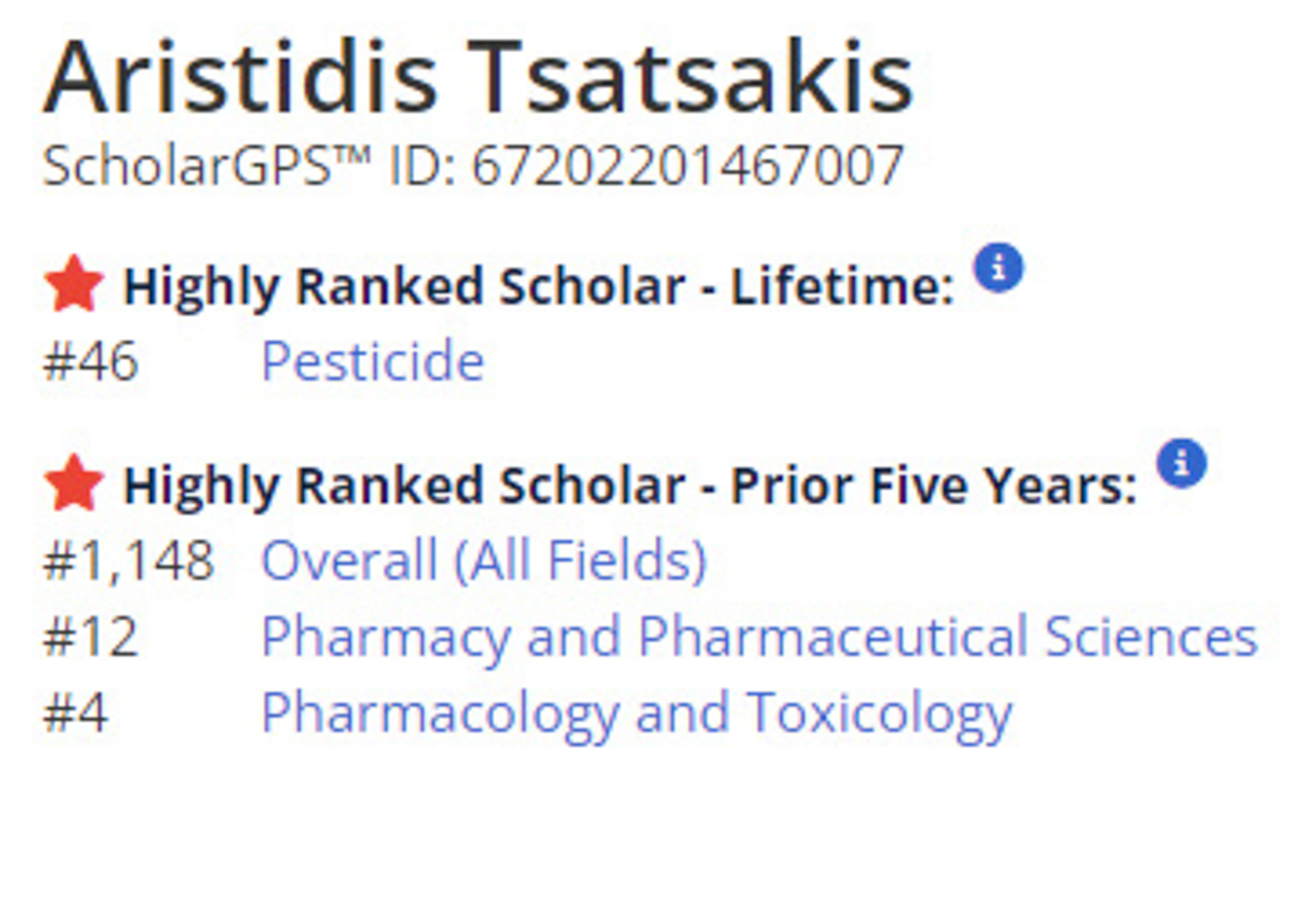Click the #46 rank number
Screen dimensions: 1298x924
coord(91,361)
